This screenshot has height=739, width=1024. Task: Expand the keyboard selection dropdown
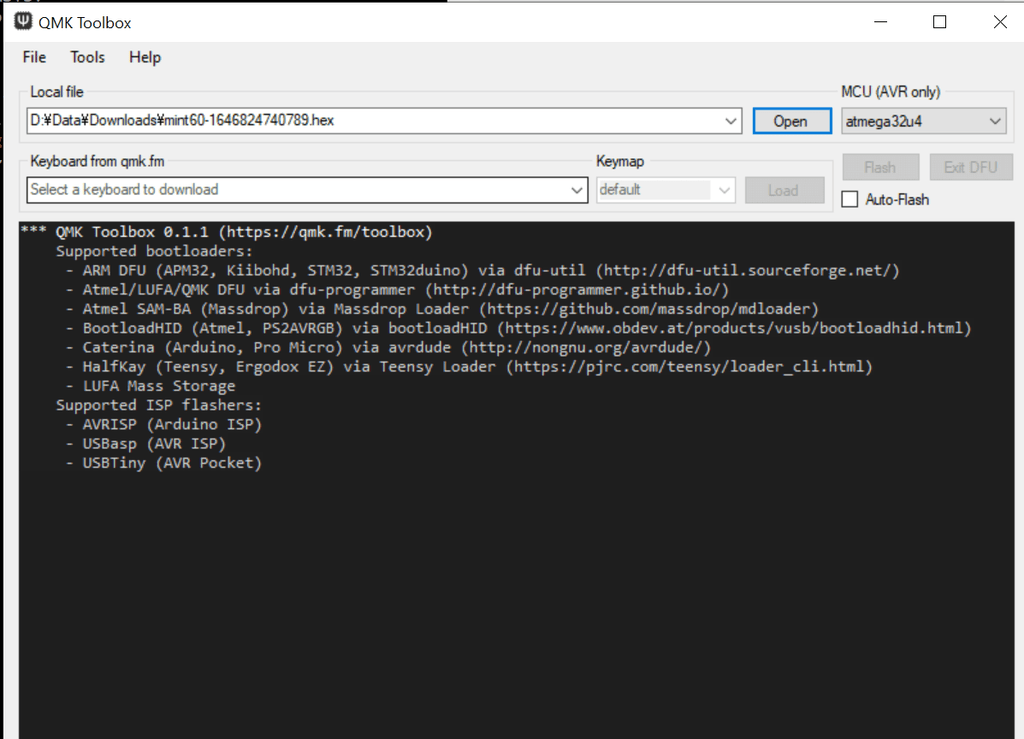click(577, 190)
